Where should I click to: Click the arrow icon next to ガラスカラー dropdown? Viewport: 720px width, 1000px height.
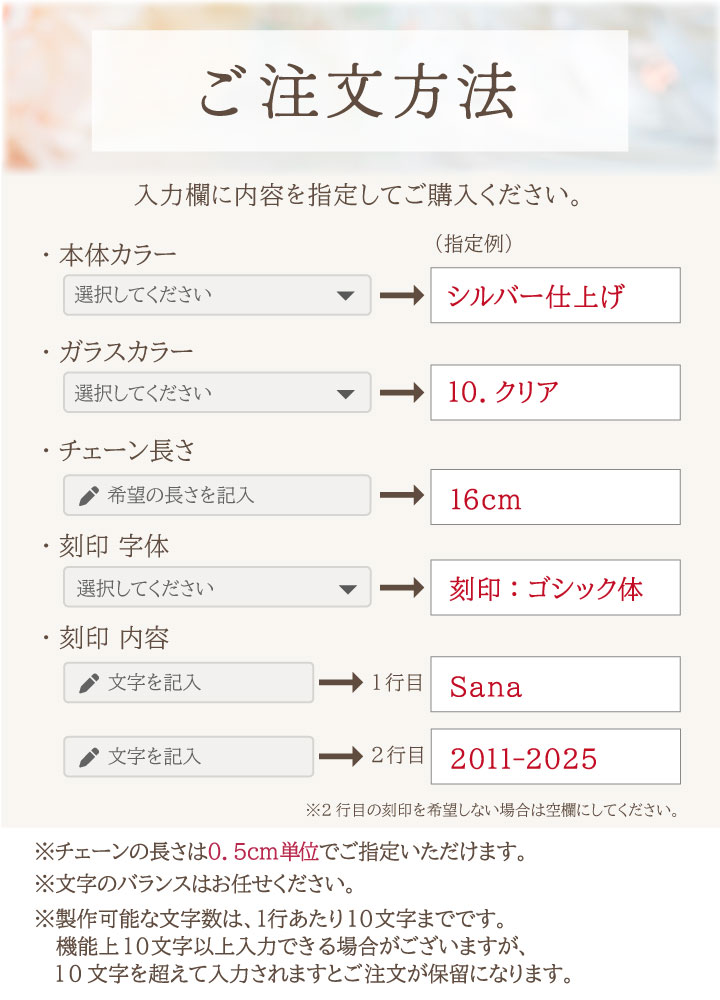(402, 392)
